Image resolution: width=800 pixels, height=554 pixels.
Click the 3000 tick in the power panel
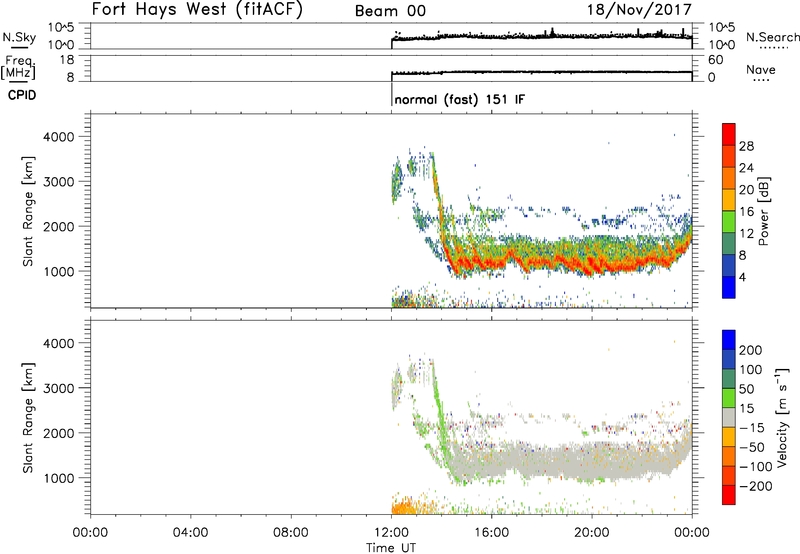click(x=59, y=182)
